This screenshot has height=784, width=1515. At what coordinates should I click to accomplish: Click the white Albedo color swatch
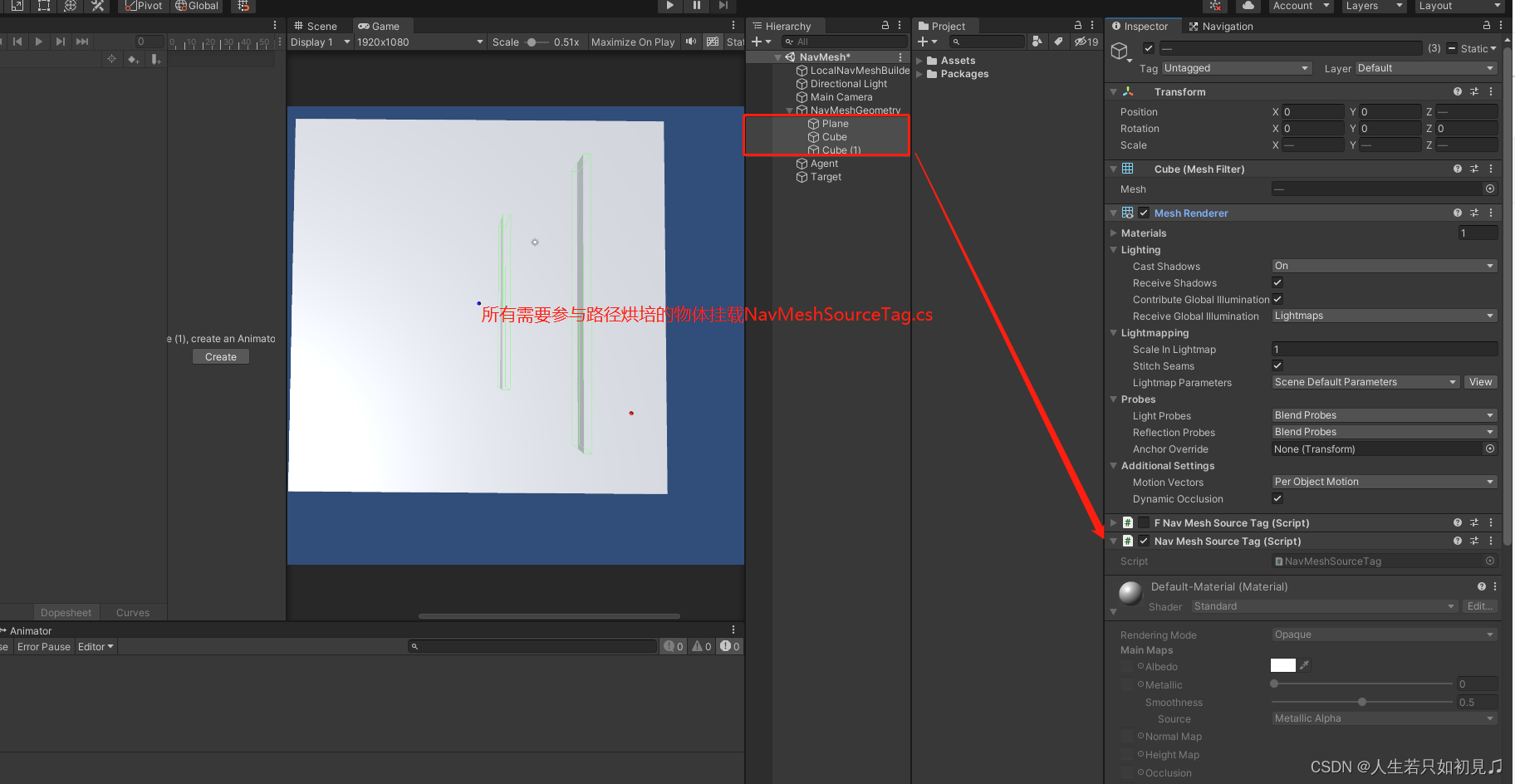(1282, 664)
